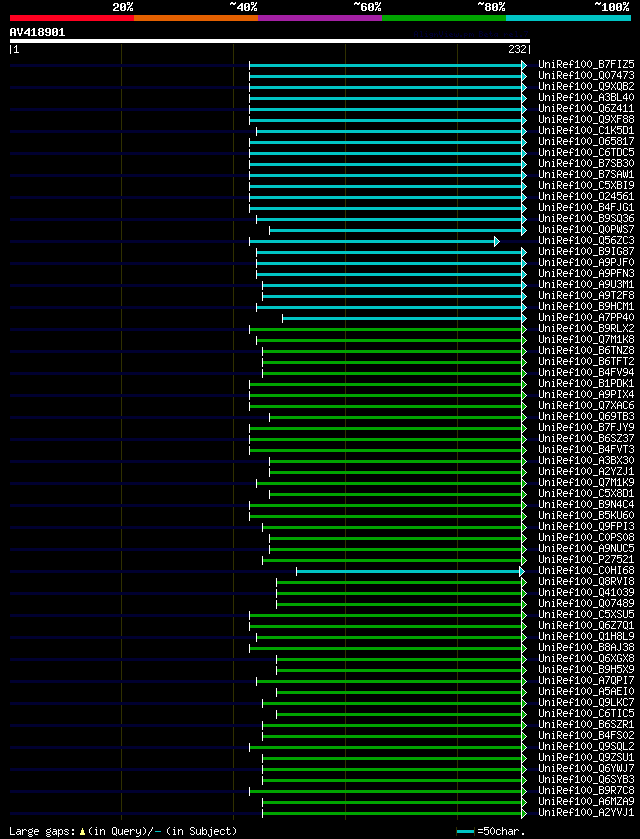Click the UniRef100_Q69TB3 label

[x=586, y=417]
